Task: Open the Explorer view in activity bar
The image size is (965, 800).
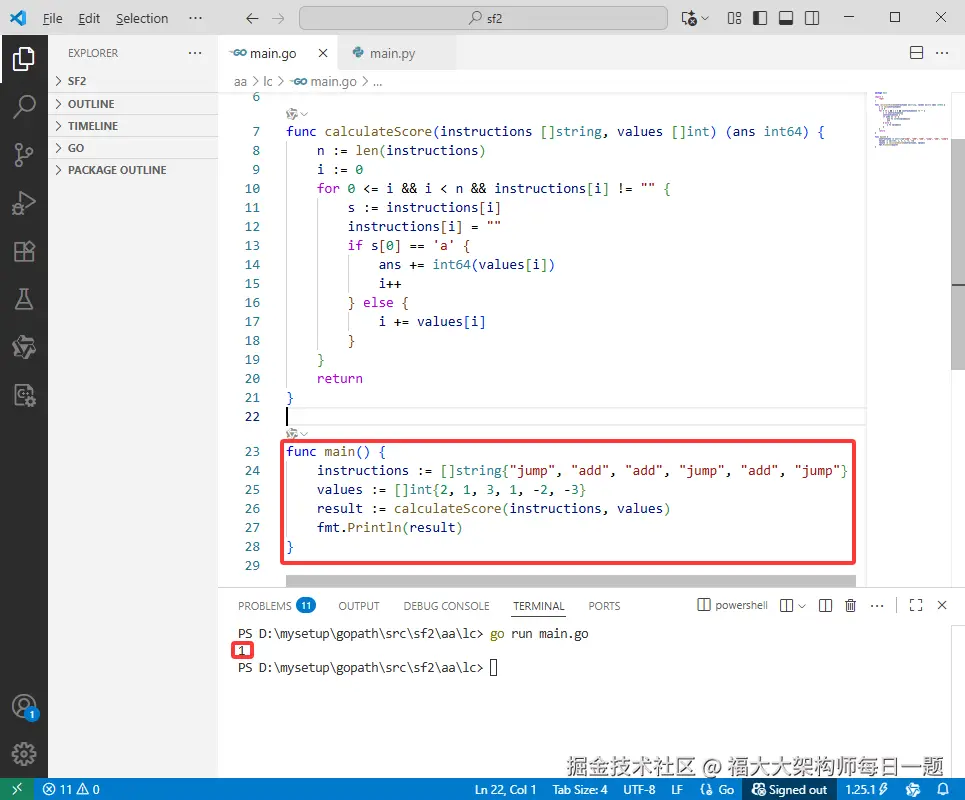Action: (x=23, y=59)
